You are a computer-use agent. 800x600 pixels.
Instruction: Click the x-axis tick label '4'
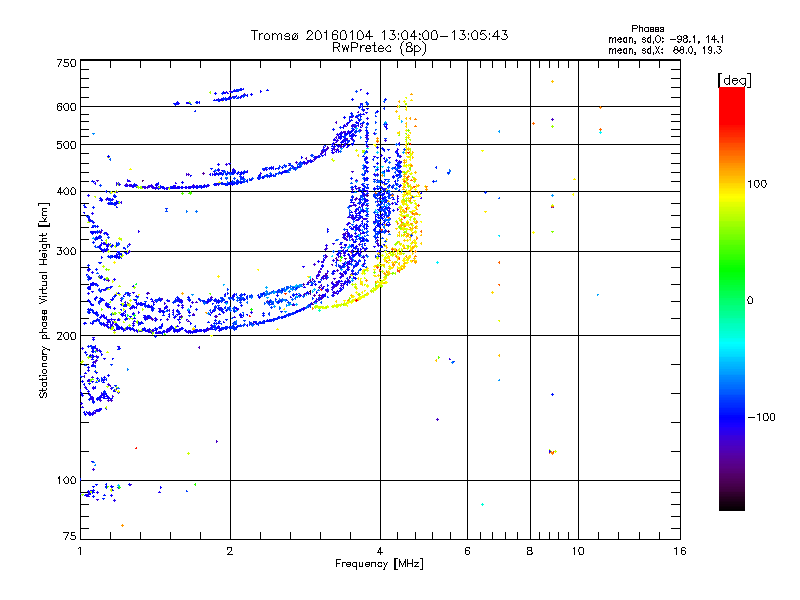point(380,551)
